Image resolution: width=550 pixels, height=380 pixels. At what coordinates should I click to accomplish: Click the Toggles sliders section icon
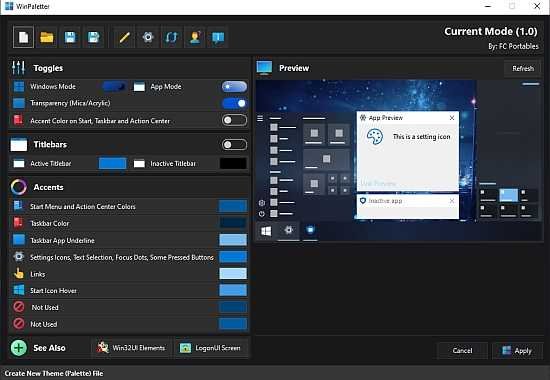coord(18,68)
